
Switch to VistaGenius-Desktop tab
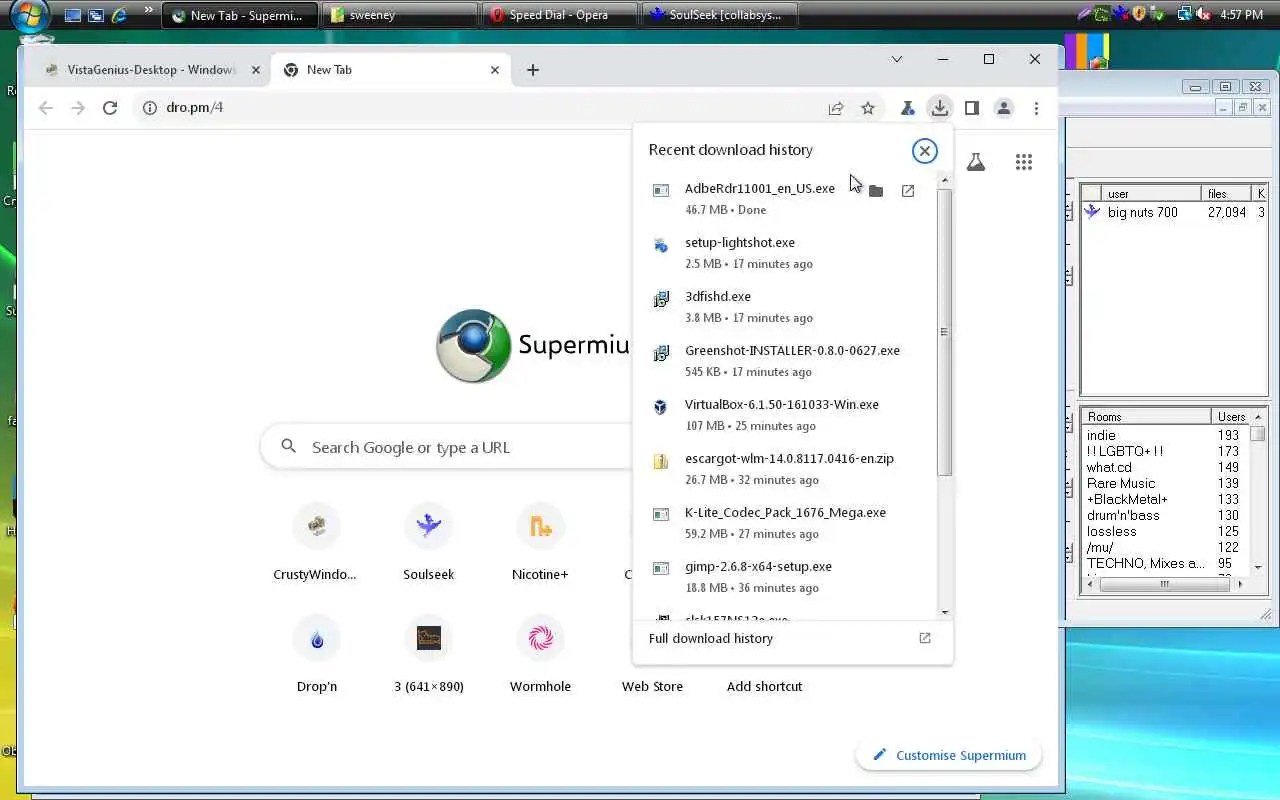coord(150,70)
